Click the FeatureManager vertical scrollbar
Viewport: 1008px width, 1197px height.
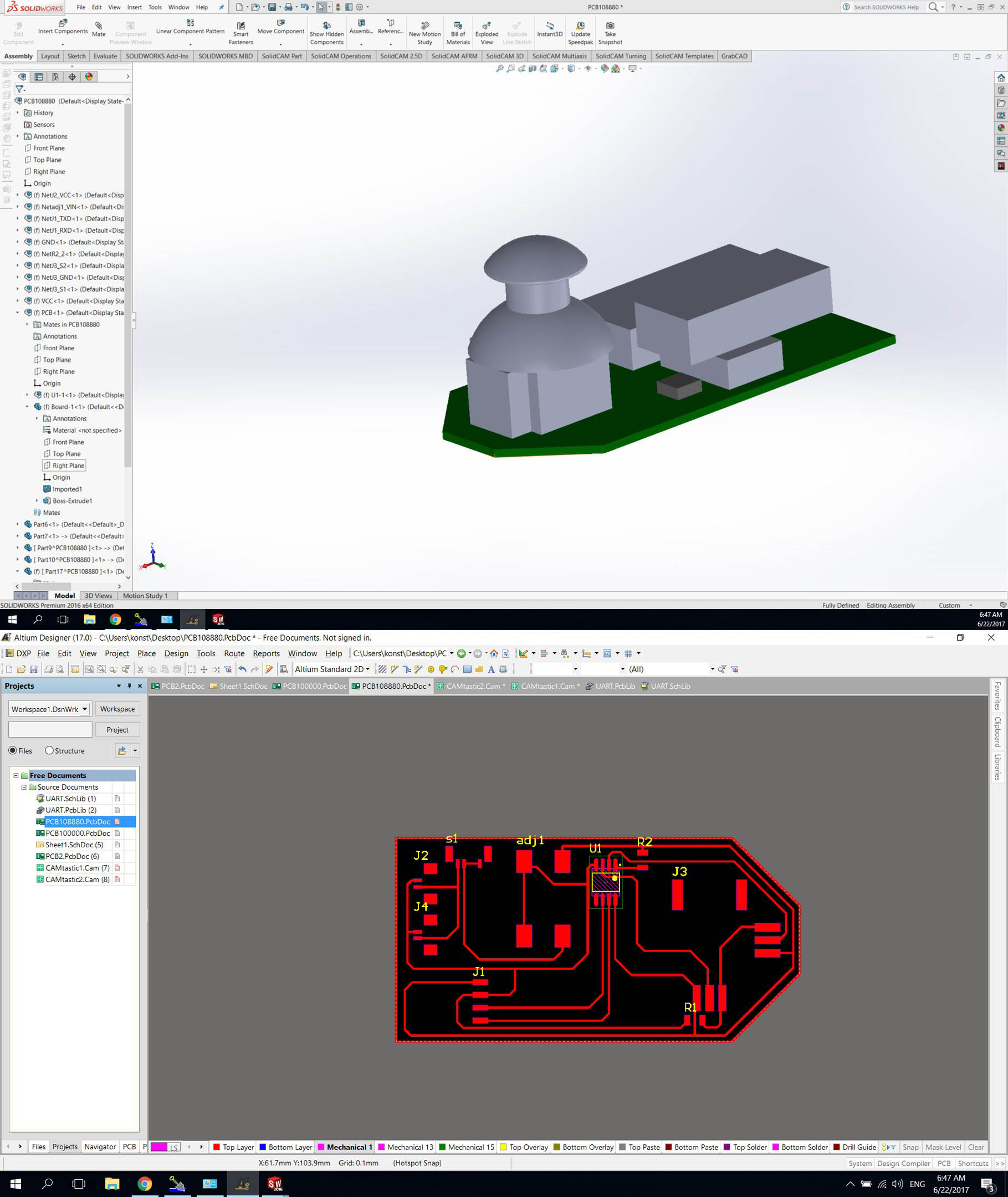tap(128, 286)
